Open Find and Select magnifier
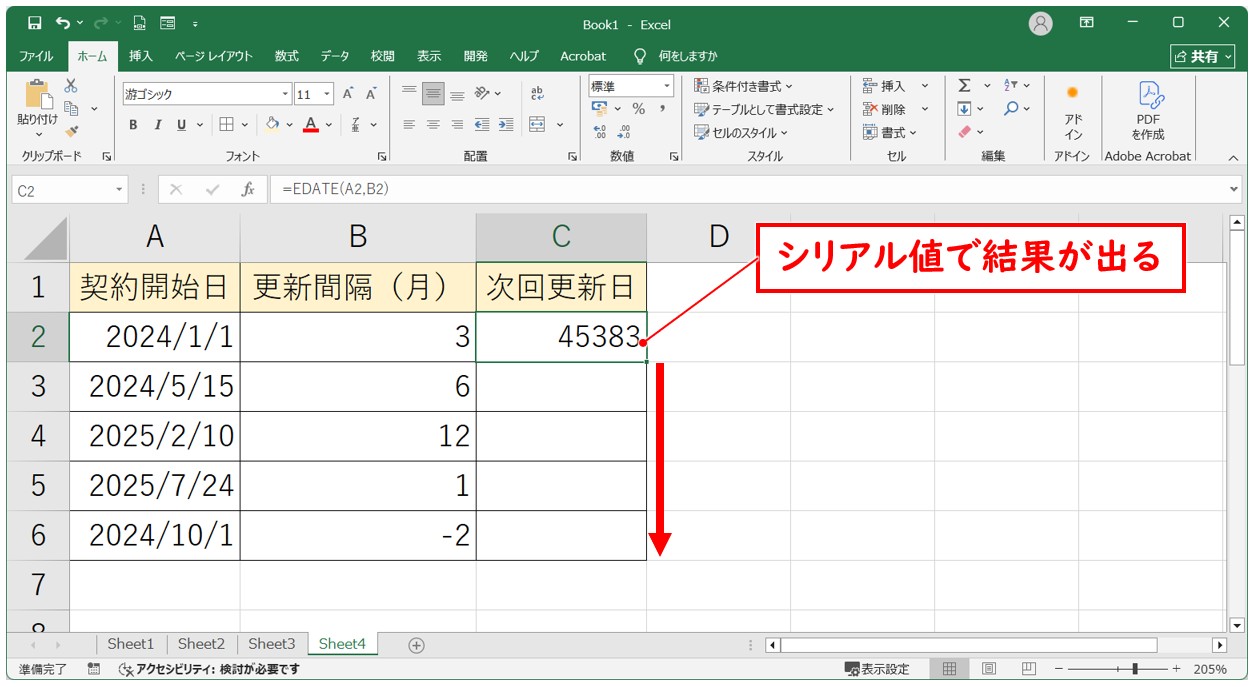This screenshot has height=687, width=1255. pos(1011,109)
